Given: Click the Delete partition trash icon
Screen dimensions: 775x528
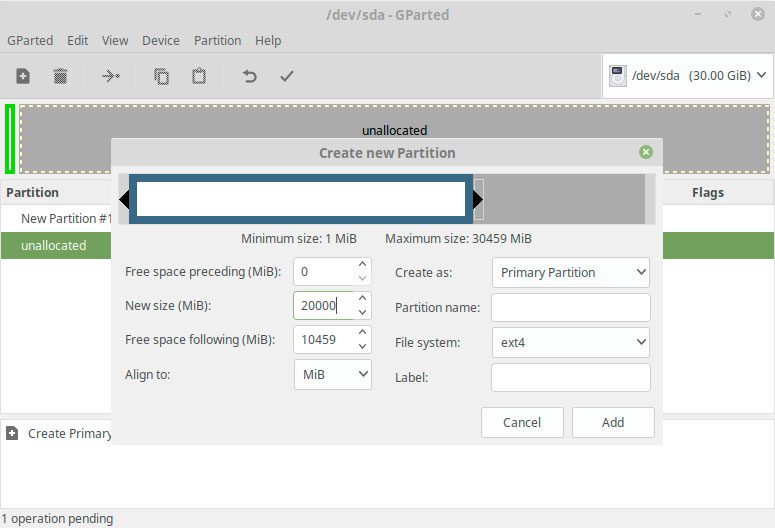Looking at the screenshot, I should pyautogui.click(x=60, y=76).
